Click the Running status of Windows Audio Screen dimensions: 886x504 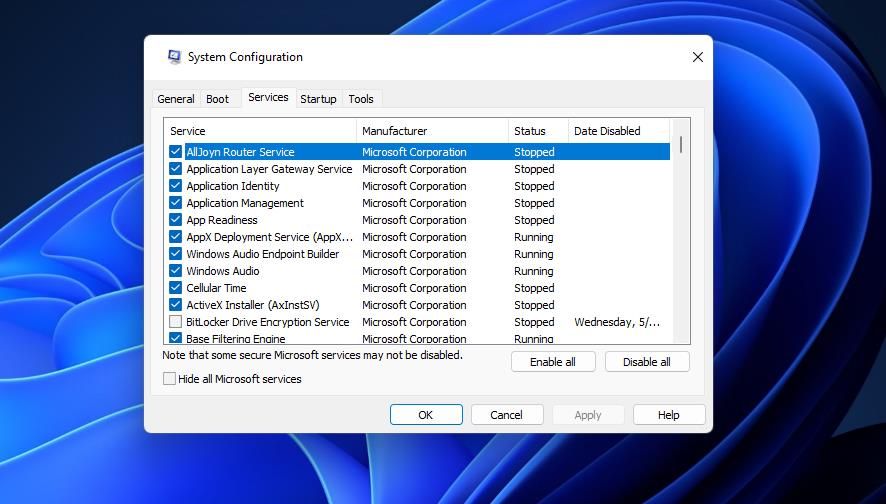533,271
